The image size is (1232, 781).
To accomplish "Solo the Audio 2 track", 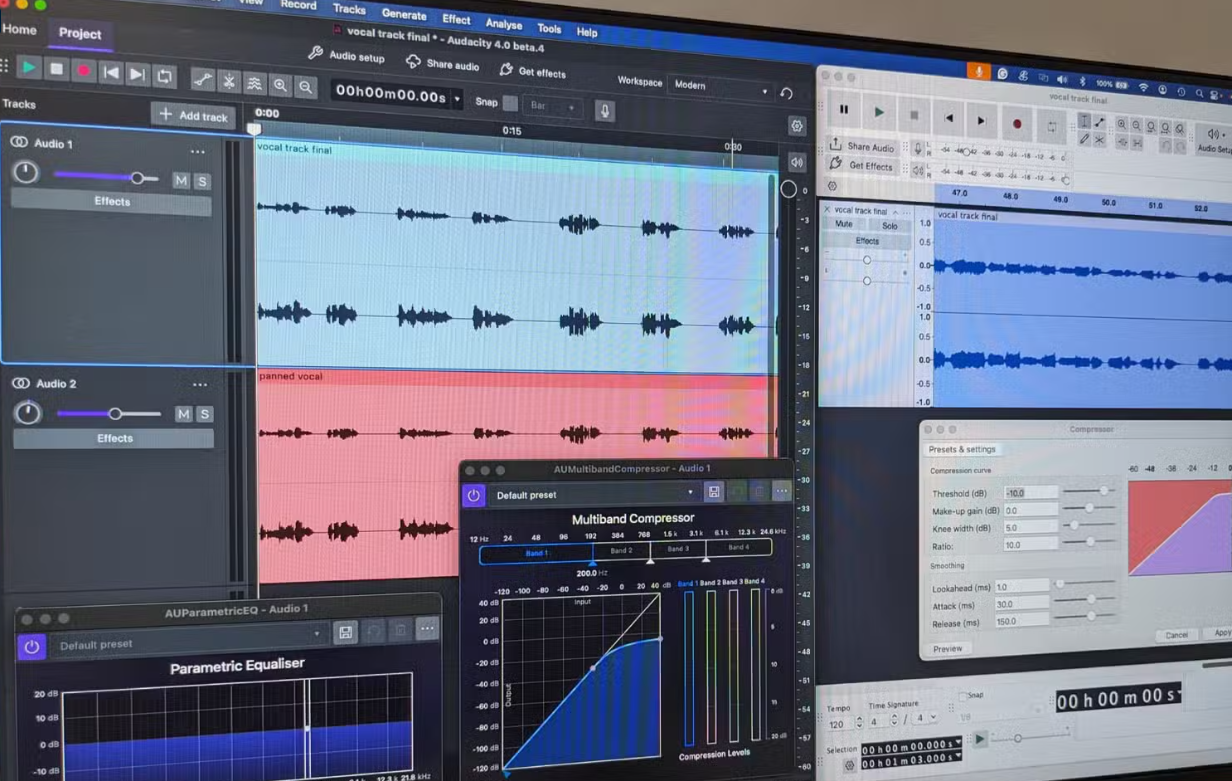I will click(x=204, y=414).
